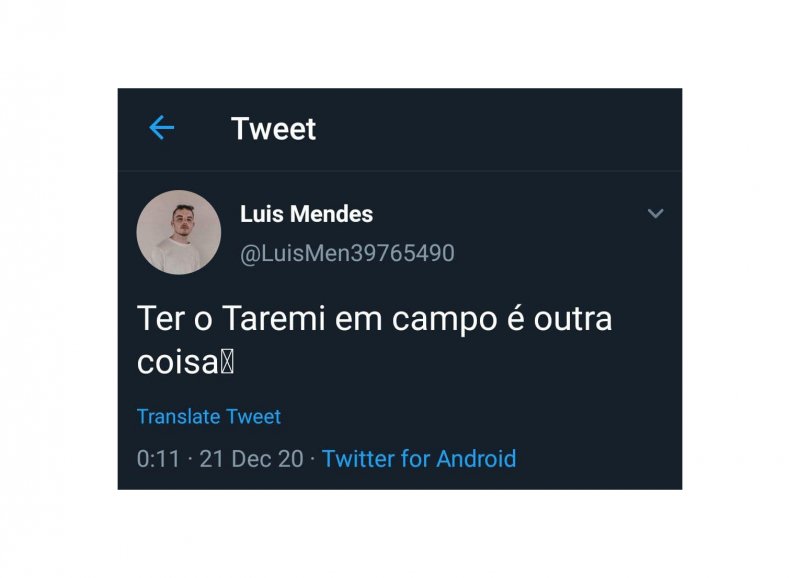This screenshot has width=800, height=578.
Task: Expand the tweet options chevron
Action: click(656, 213)
